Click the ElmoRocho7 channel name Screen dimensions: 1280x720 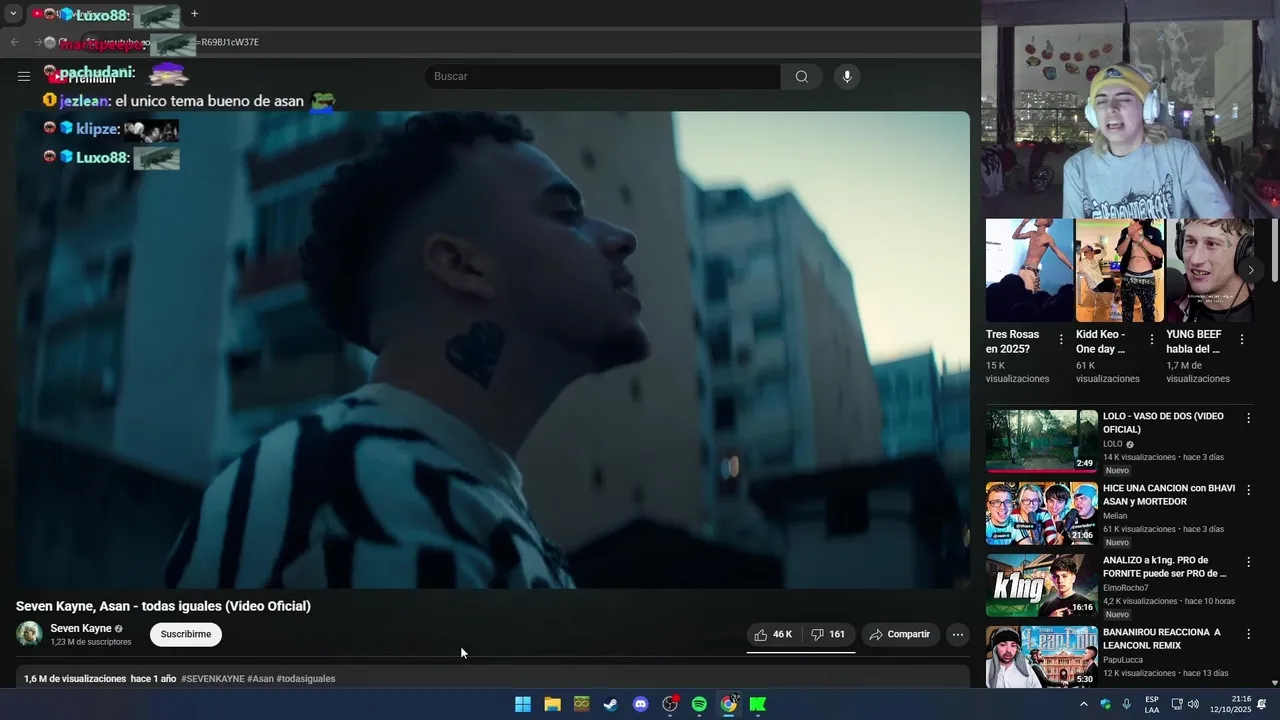(1127, 588)
